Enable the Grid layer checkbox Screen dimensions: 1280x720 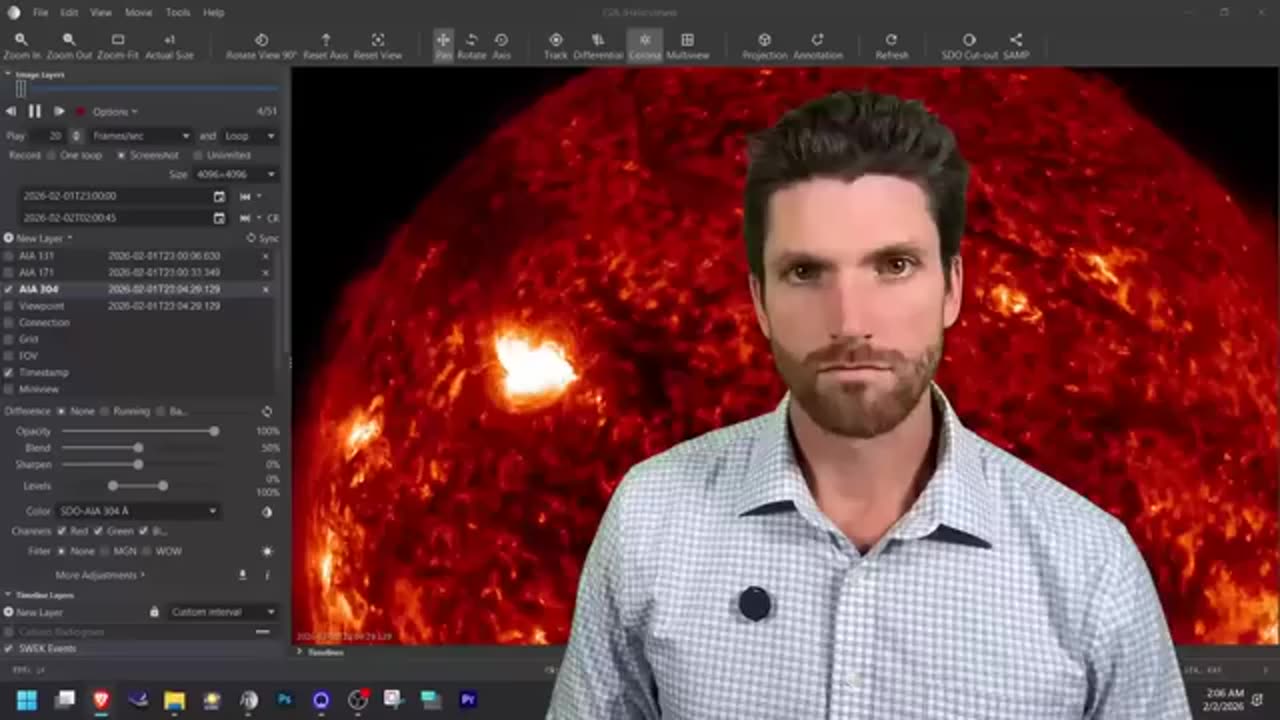tap(9, 339)
